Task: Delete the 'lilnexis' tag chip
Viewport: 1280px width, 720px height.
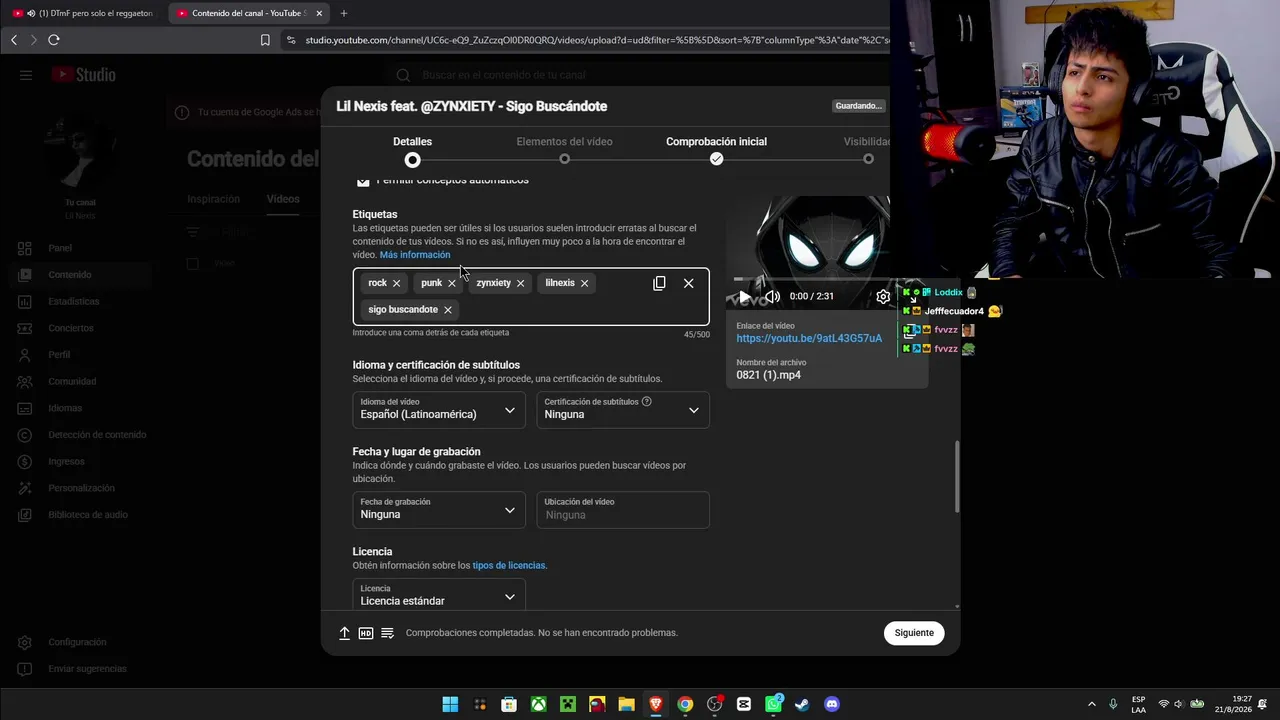Action: click(585, 283)
